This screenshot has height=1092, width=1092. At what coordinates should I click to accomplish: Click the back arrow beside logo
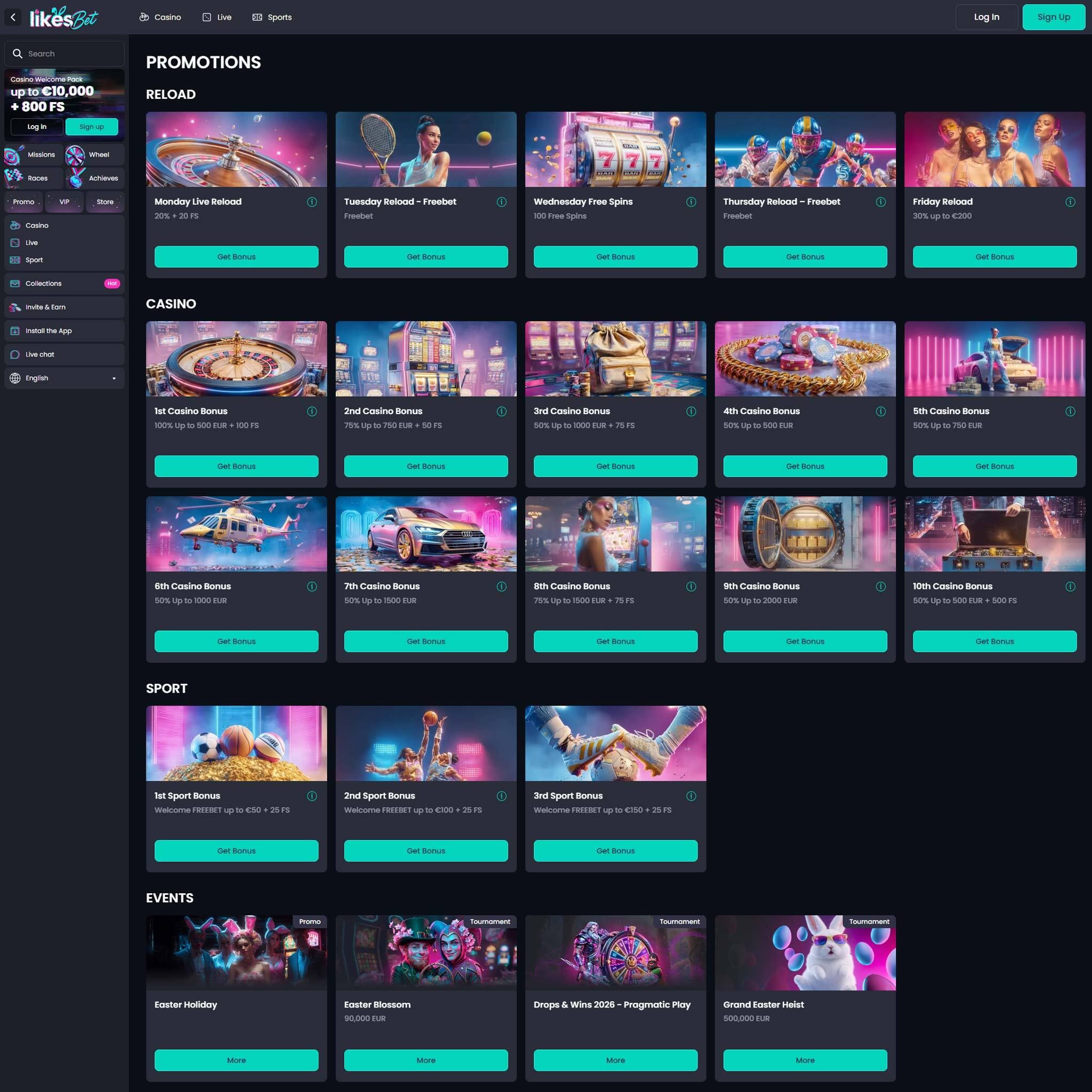tap(13, 17)
